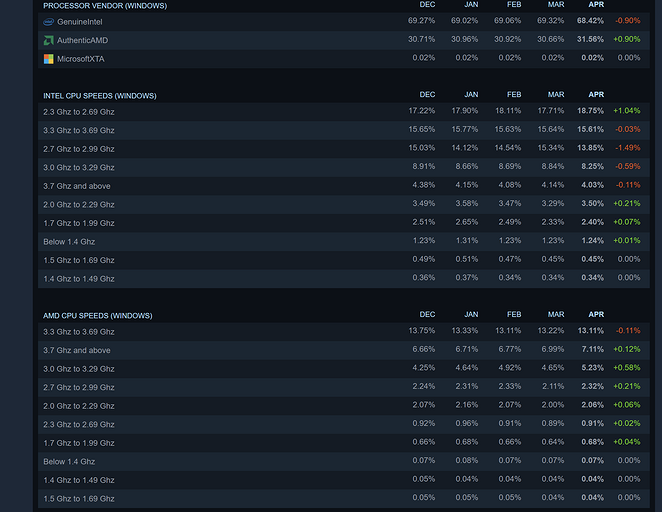Viewport: 662px width, 512px height.
Task: Click the +1.04% change in Intel CPU Speeds
Action: tap(626, 112)
